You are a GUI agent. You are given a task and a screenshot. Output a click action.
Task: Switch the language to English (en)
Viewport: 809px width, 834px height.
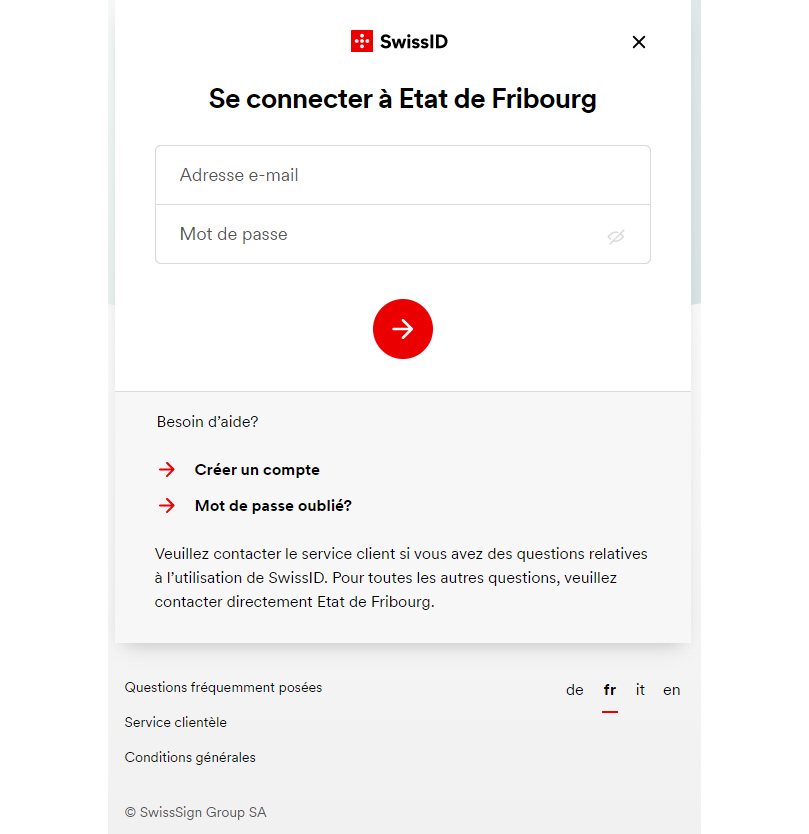coord(672,690)
